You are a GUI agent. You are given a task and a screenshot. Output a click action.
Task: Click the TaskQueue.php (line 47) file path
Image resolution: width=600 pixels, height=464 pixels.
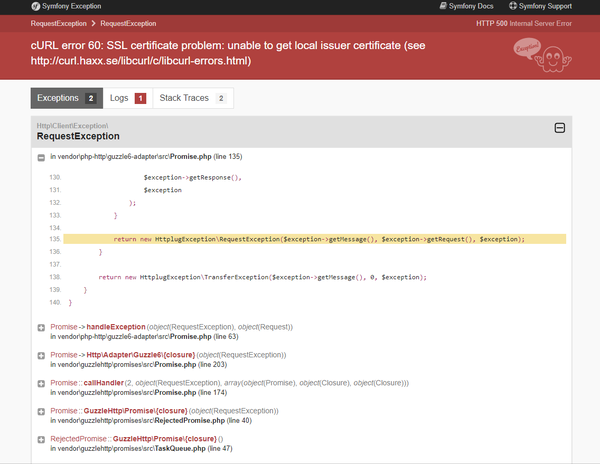pyautogui.click(x=141, y=448)
